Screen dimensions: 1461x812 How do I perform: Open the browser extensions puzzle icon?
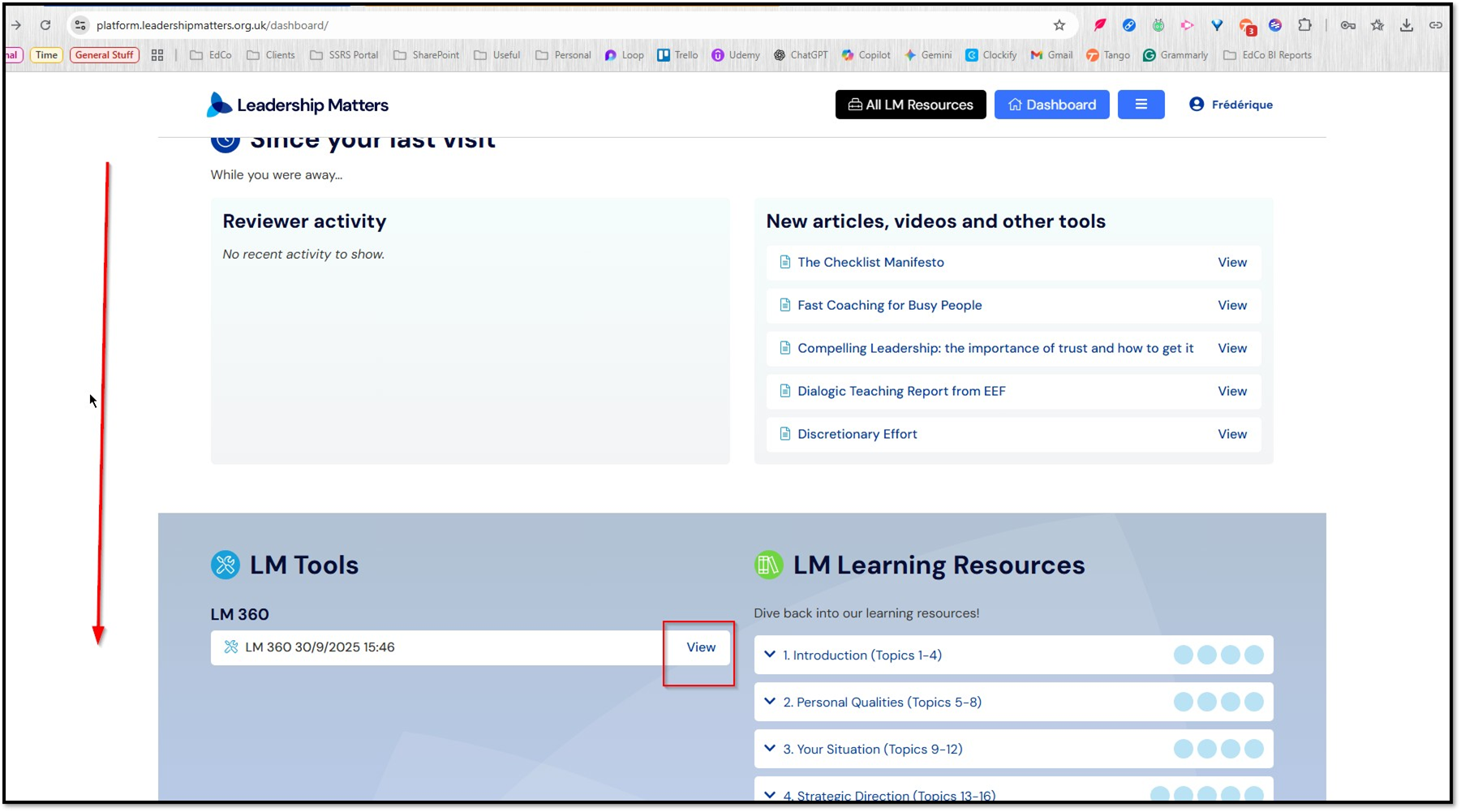[x=1304, y=25]
